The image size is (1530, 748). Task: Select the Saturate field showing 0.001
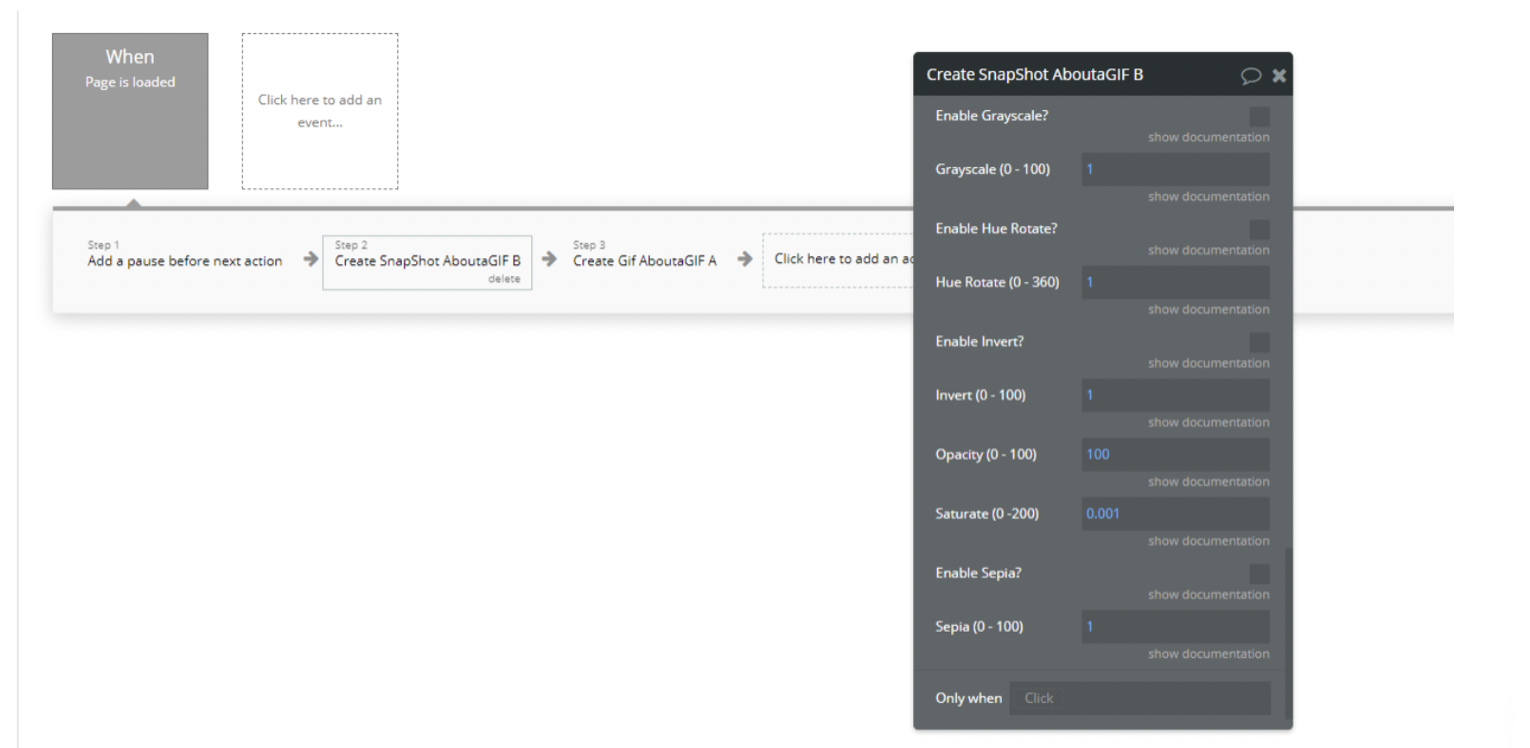[x=1175, y=513]
